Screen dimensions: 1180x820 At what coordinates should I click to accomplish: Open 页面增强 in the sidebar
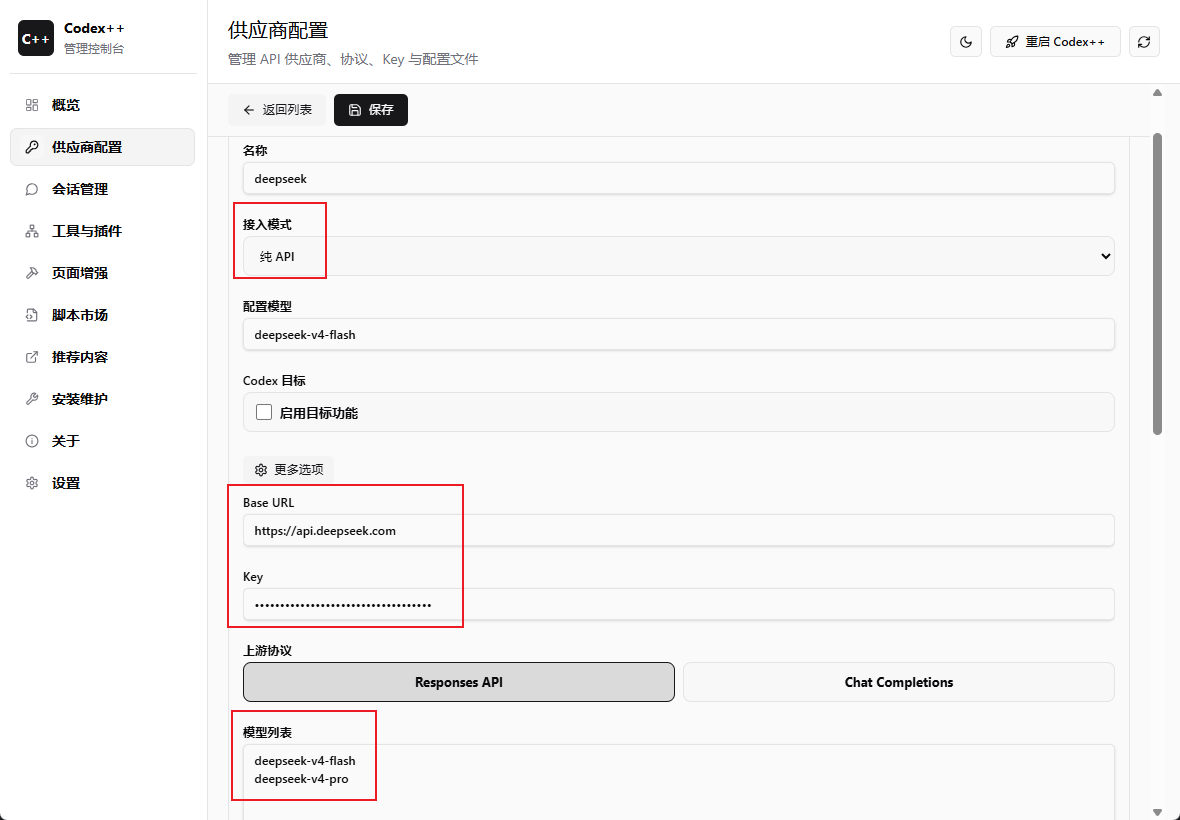[102, 273]
